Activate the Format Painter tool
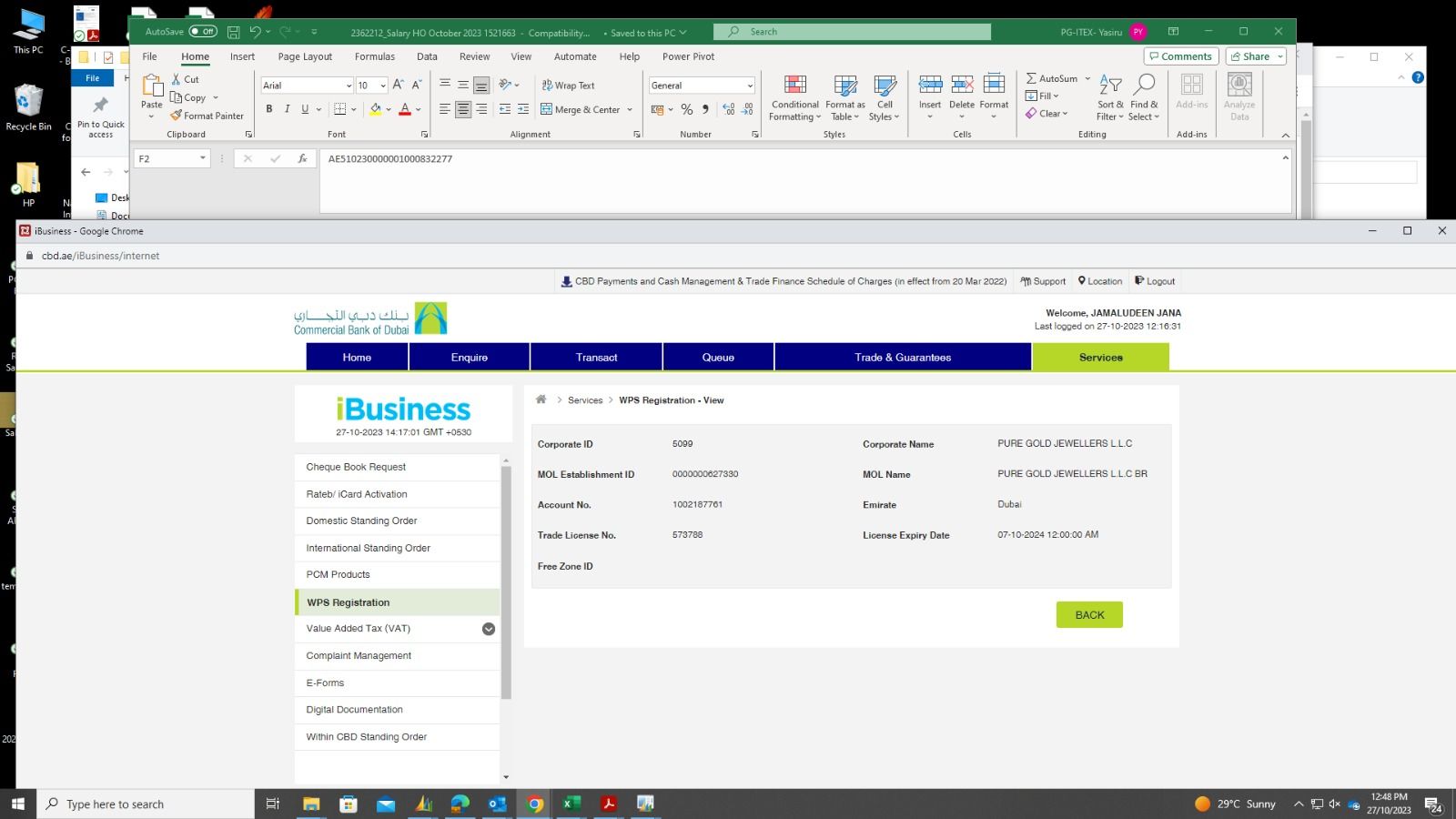The width and height of the screenshot is (1456, 819). click(207, 116)
